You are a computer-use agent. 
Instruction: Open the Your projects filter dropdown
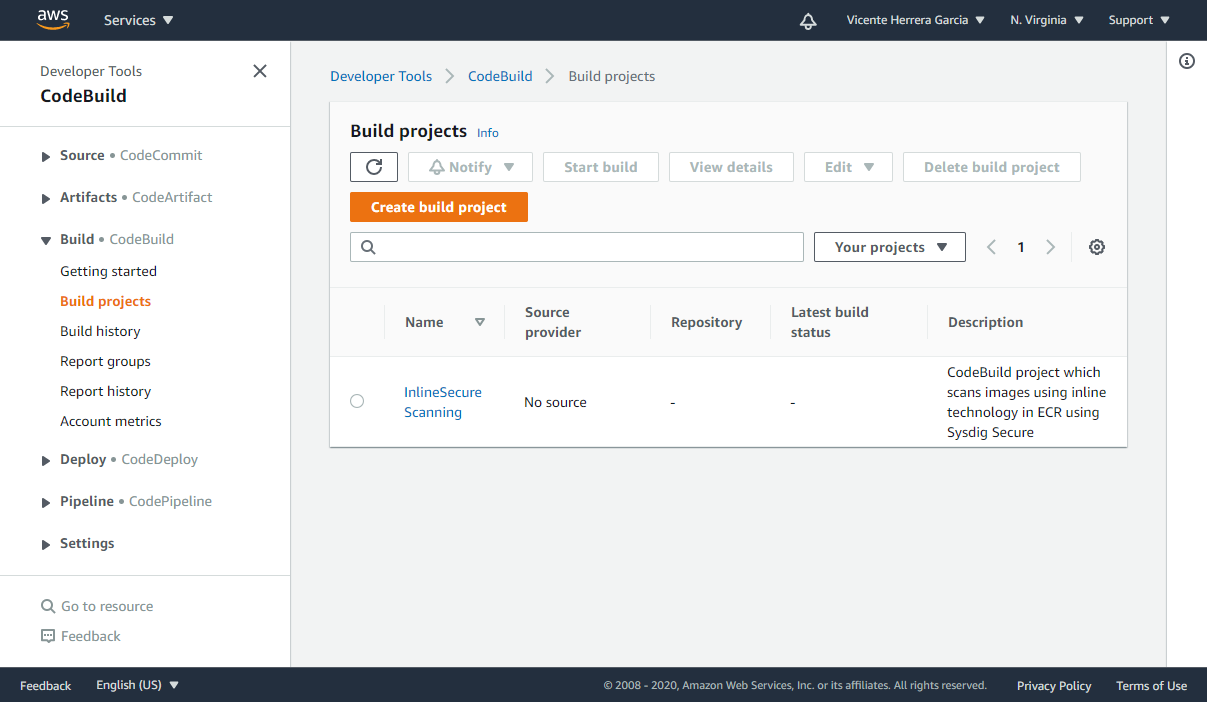pyautogui.click(x=890, y=247)
